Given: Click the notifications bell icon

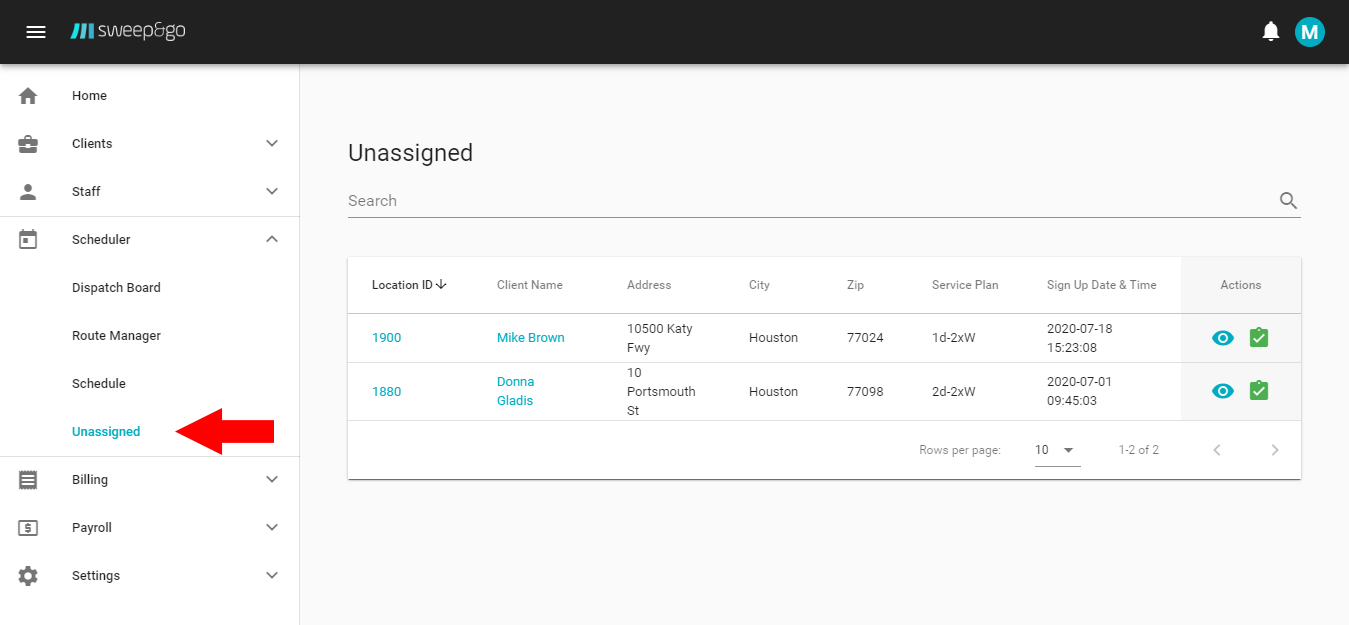Looking at the screenshot, I should tap(1270, 32).
